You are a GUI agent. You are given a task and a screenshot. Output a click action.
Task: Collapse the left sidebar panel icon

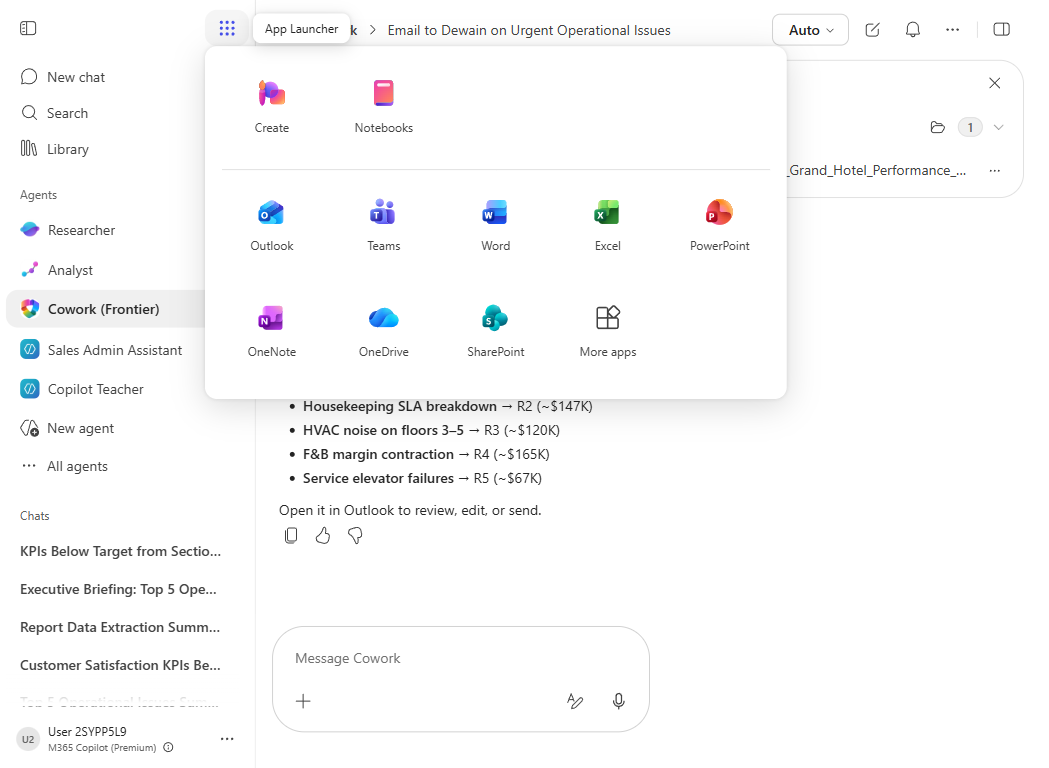point(28,28)
